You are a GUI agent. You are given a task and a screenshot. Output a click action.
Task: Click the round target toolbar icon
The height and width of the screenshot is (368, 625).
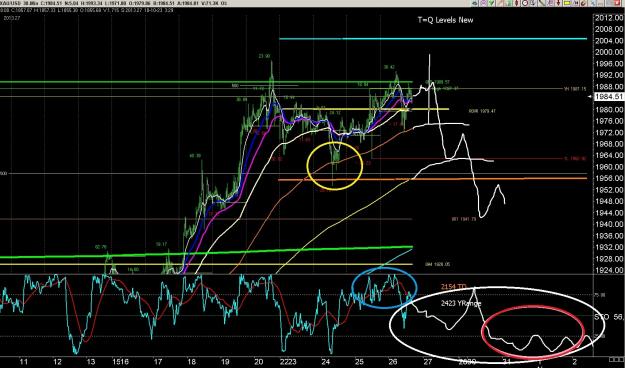[x=525, y=3]
